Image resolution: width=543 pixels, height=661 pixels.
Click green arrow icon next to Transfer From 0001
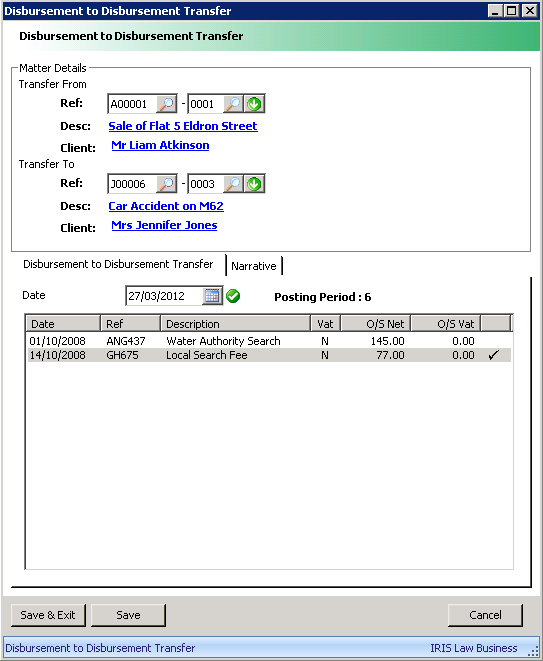pyautogui.click(x=254, y=104)
